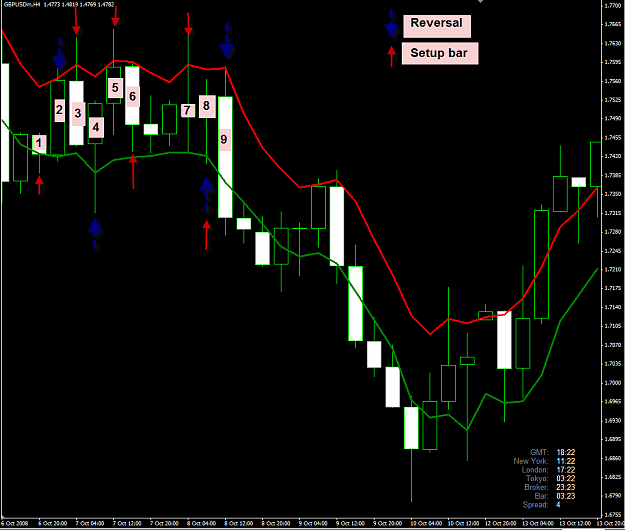The image size is (625, 530).
Task: Click the GMT time value 18:22
Action: point(566,452)
